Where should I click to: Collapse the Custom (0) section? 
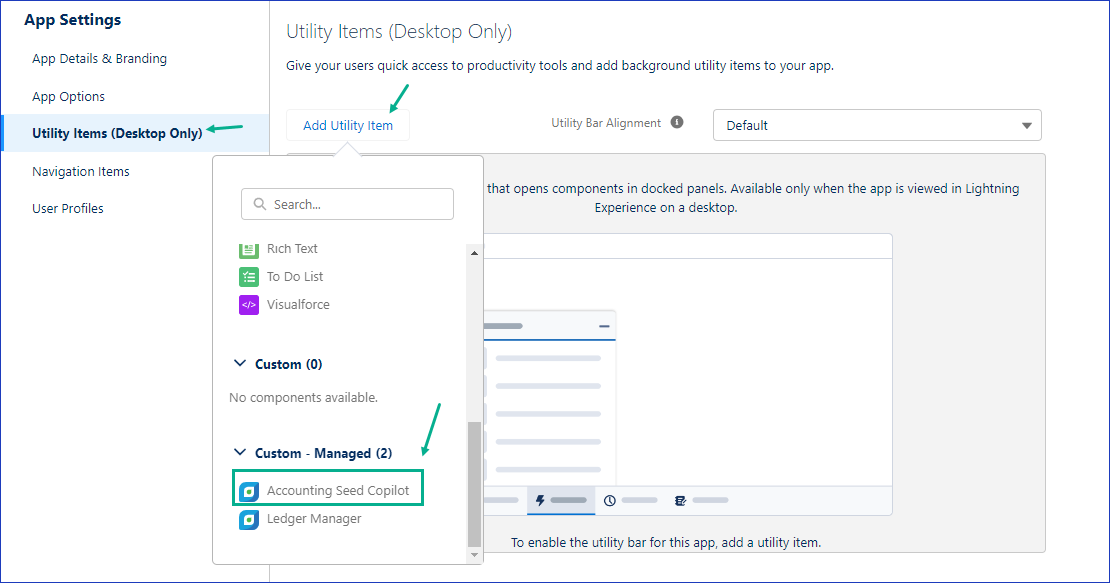pos(239,364)
